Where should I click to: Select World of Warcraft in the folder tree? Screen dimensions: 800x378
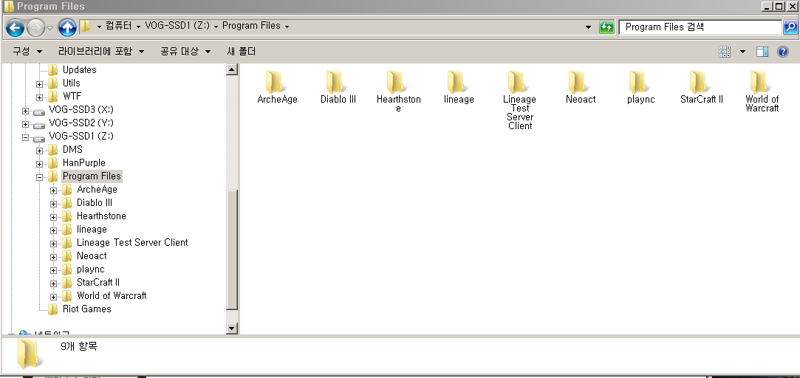pos(111,295)
